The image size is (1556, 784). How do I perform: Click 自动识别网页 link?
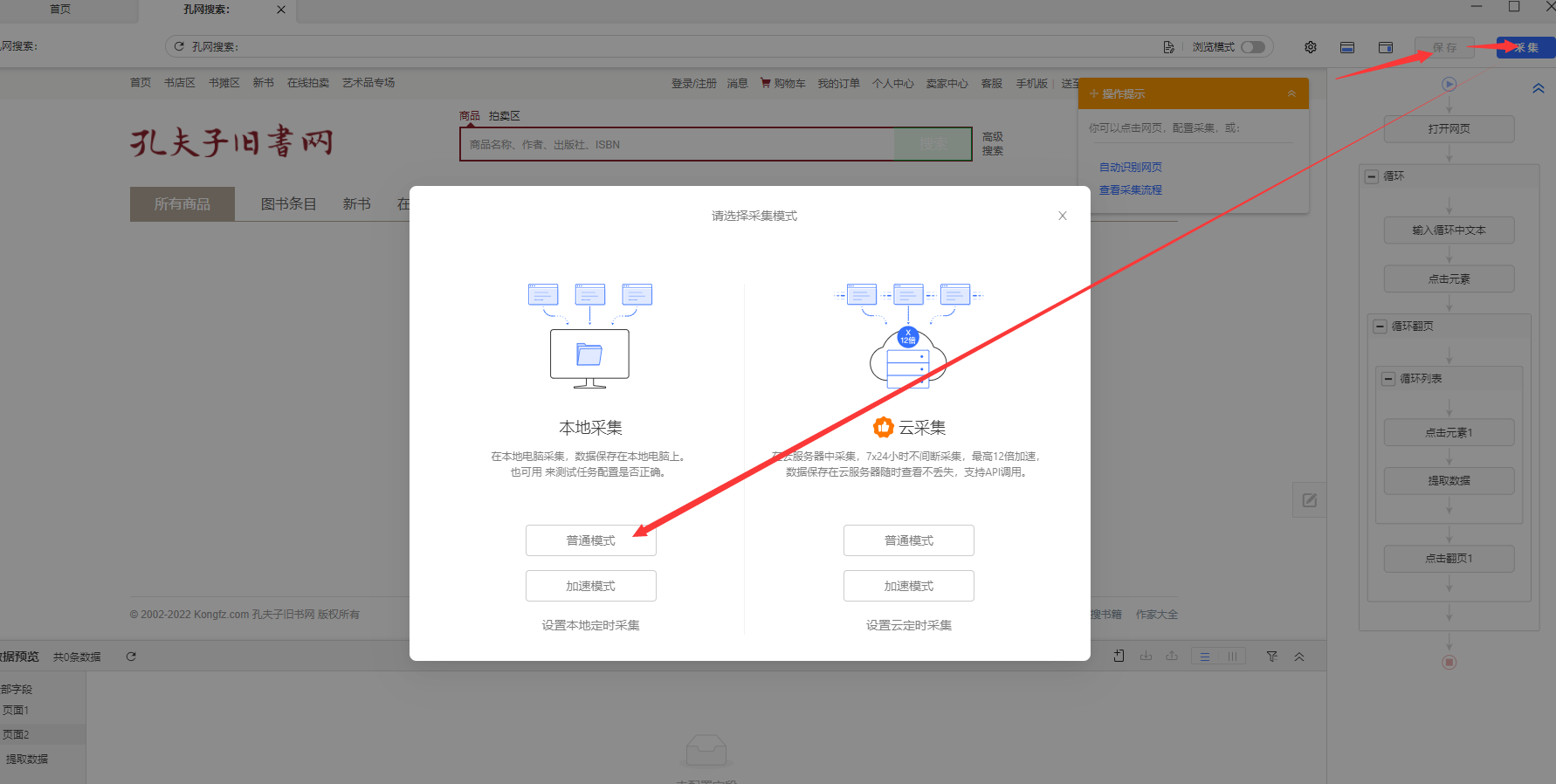coord(1130,167)
